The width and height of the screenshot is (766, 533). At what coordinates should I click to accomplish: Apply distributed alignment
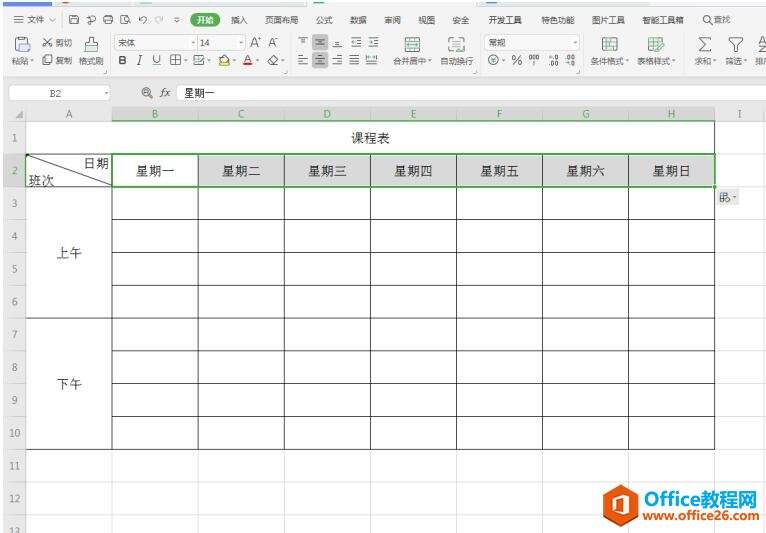click(372, 60)
